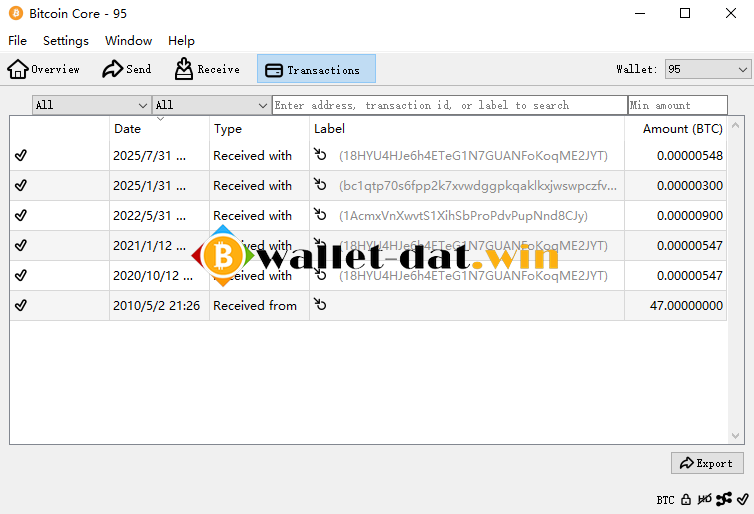Click the receive arrow icon in 2010/5/2 row

320,304
